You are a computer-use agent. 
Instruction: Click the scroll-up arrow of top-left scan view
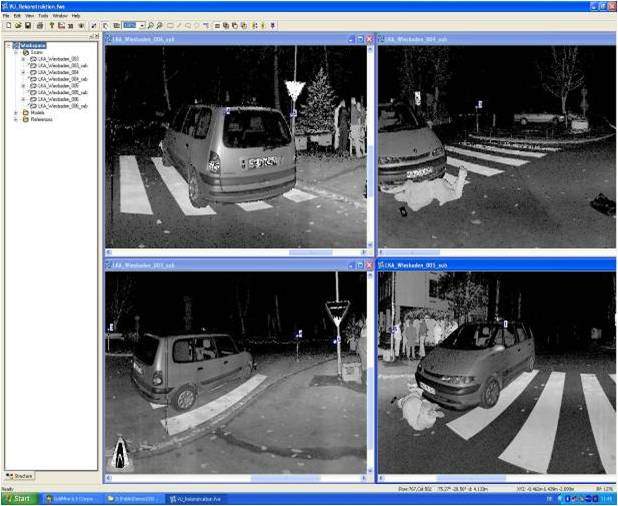[370, 49]
